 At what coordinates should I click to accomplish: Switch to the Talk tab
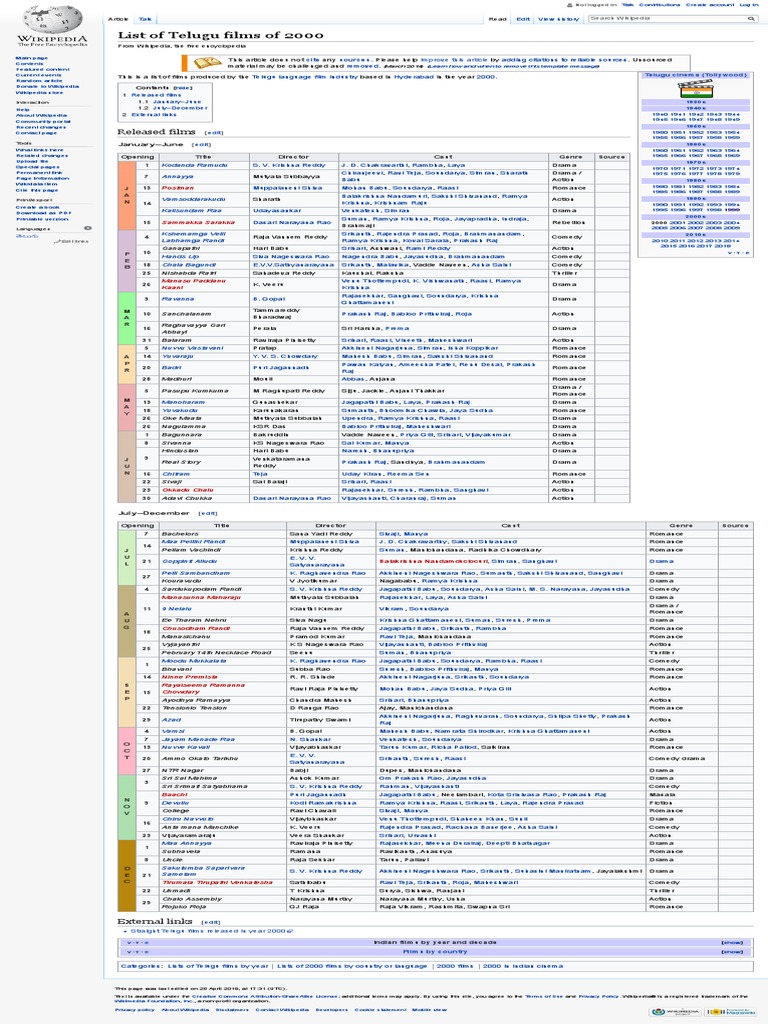point(145,19)
